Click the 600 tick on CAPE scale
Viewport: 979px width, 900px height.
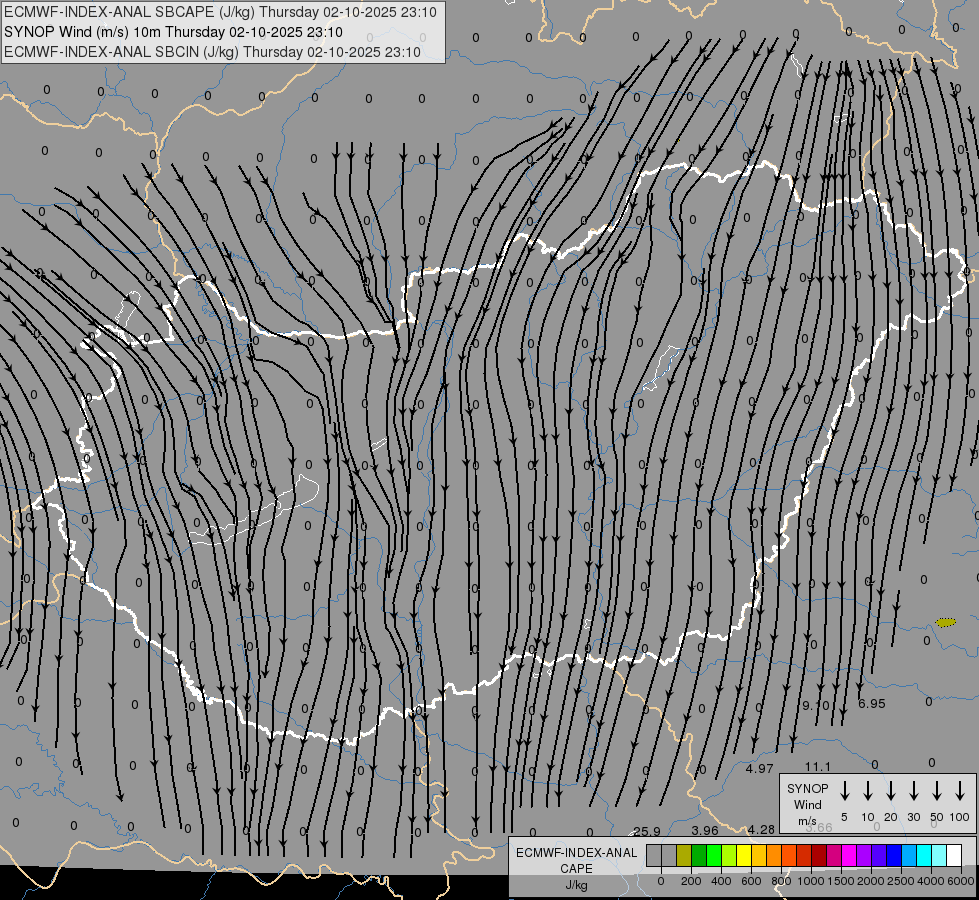(751, 881)
